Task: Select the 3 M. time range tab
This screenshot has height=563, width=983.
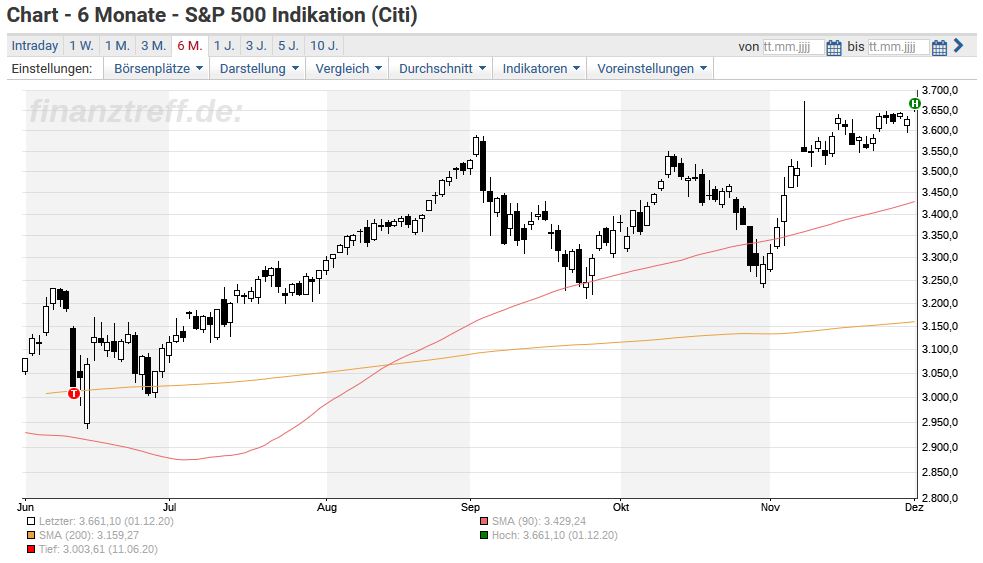Action: coord(153,46)
